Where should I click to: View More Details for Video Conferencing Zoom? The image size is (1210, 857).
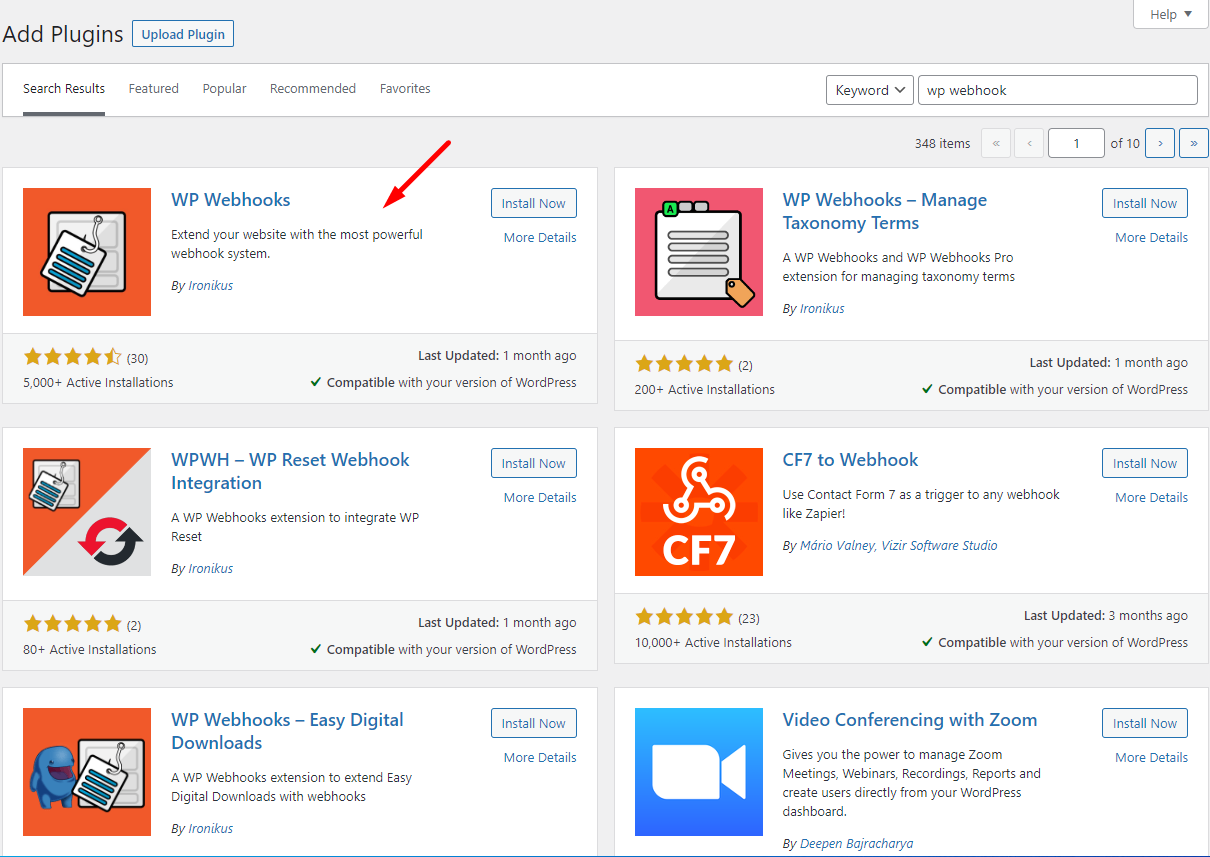pos(1152,758)
